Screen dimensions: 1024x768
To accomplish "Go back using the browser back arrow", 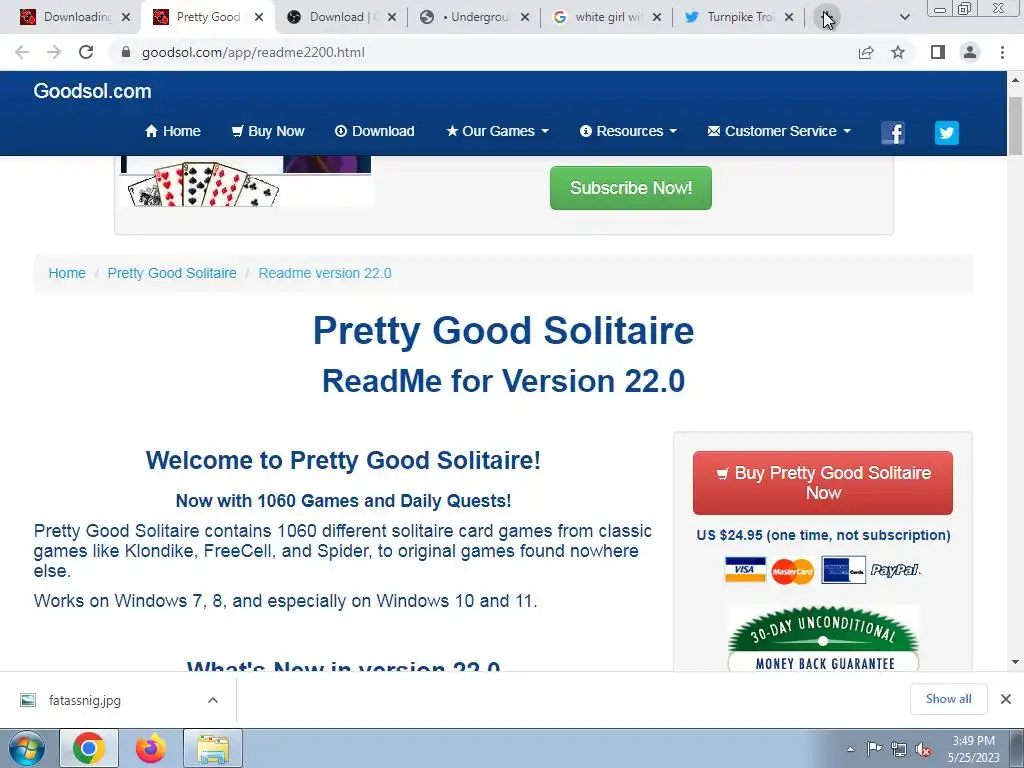I will [22, 52].
